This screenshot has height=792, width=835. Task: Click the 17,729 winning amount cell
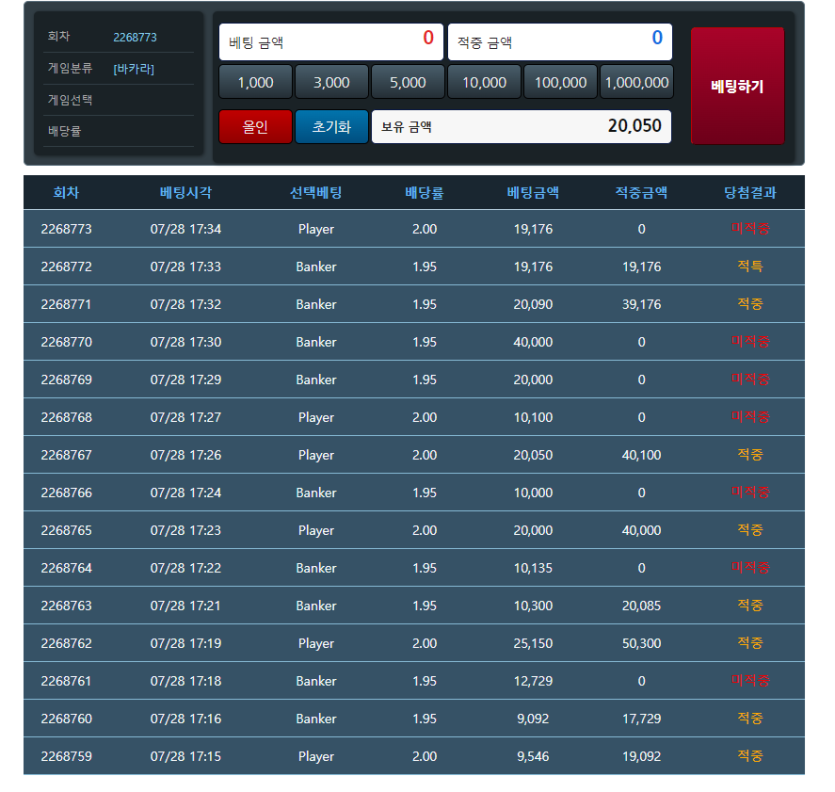click(x=642, y=719)
